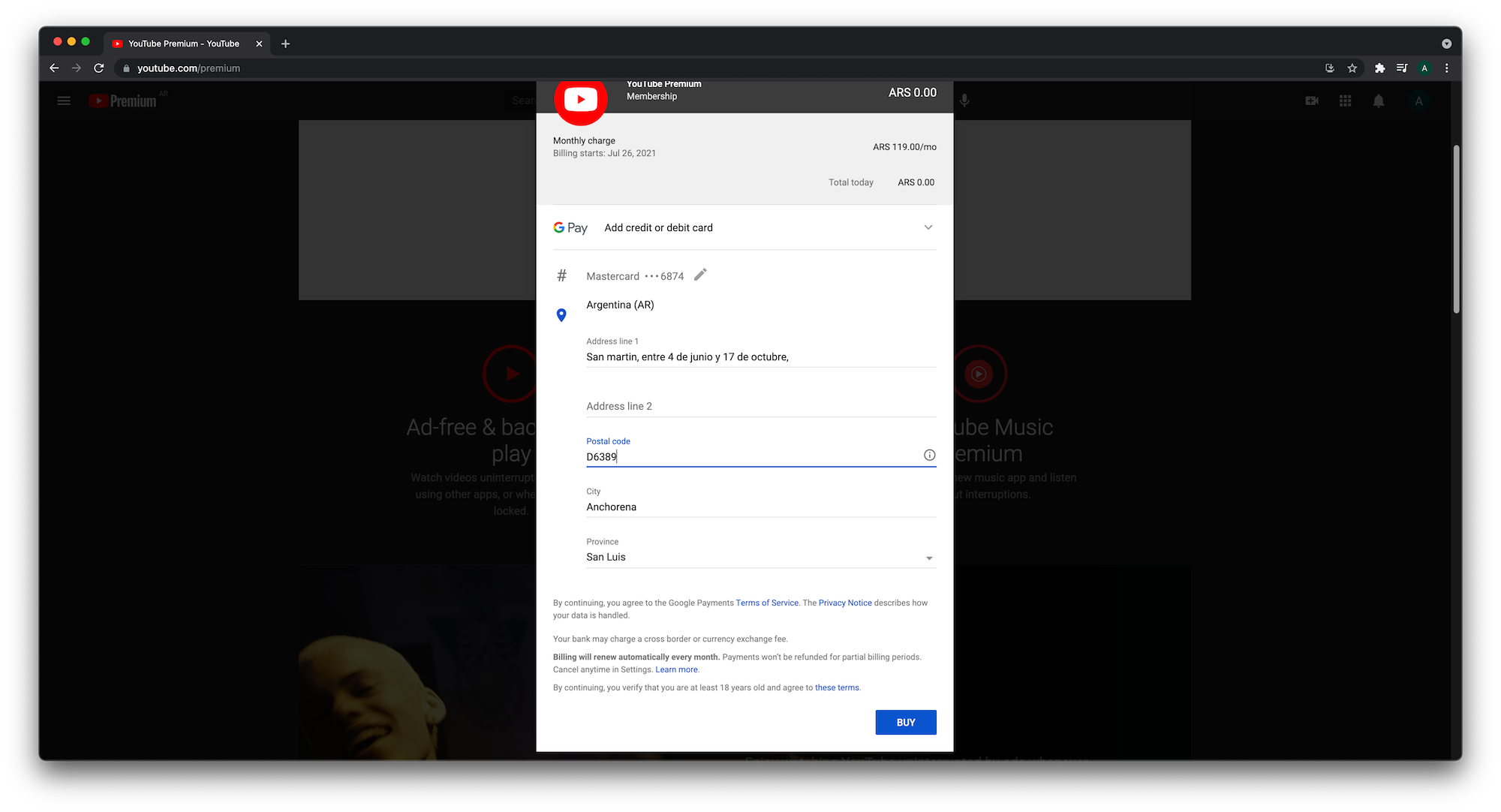Open the Google apps grid icon
Image resolution: width=1501 pixels, height=812 pixels.
1345,100
